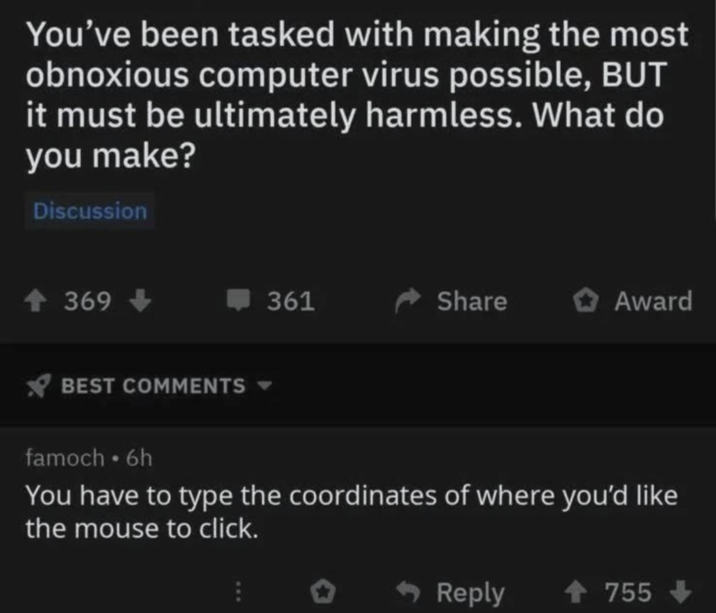Click the 361 comment count

point(291,301)
